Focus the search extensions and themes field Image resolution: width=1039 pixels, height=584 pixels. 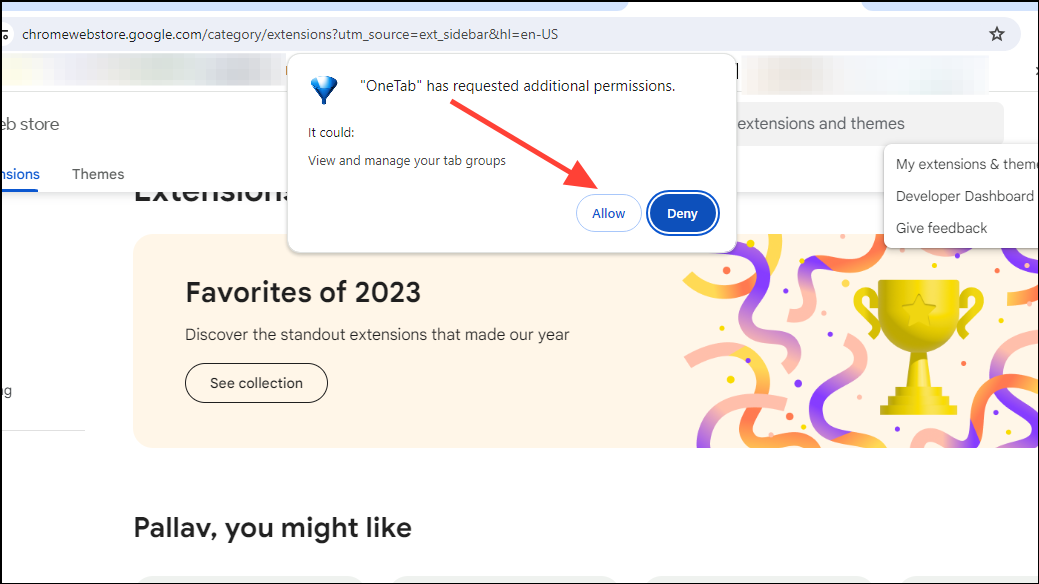[x=869, y=124]
